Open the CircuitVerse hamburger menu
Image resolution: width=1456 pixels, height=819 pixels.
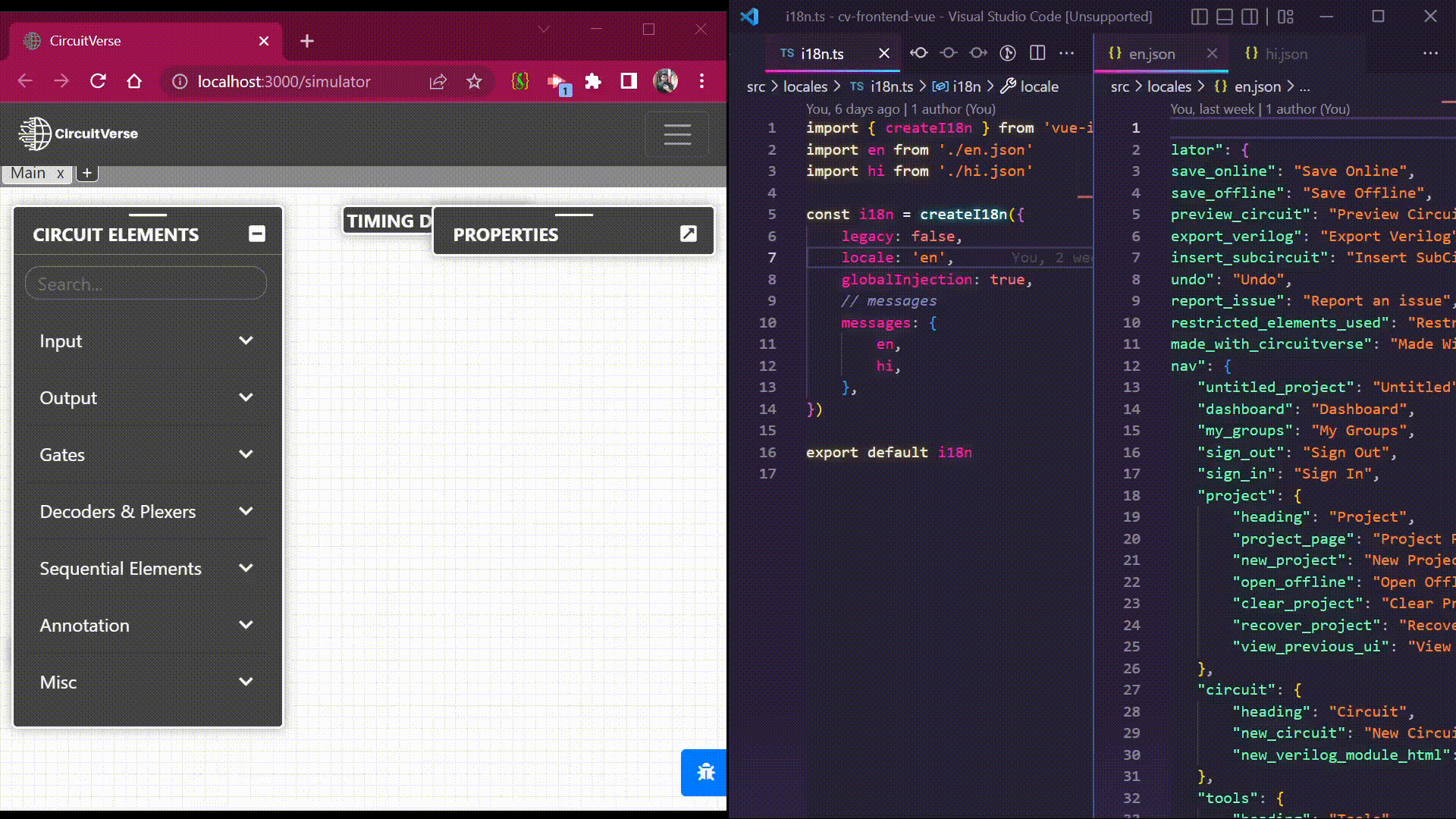[676, 134]
